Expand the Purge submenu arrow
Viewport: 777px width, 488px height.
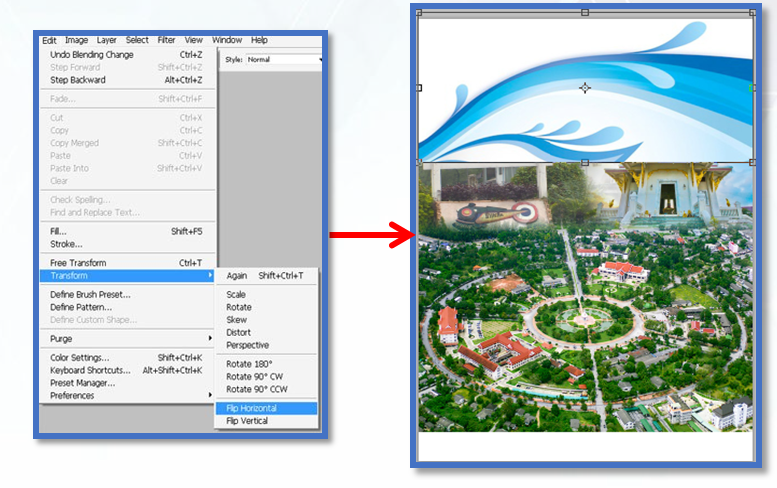pyautogui.click(x=210, y=338)
